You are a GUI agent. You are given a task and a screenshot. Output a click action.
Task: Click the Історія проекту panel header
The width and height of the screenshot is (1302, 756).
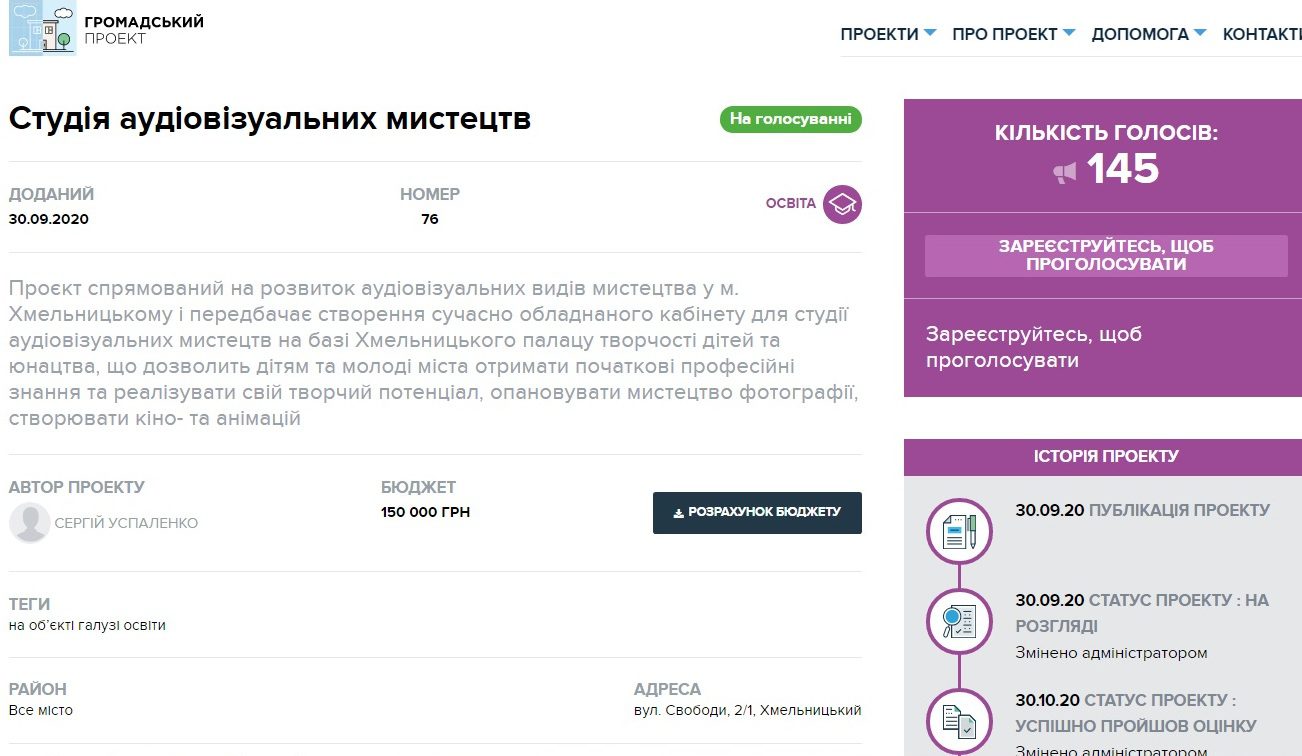pyautogui.click(x=1105, y=456)
